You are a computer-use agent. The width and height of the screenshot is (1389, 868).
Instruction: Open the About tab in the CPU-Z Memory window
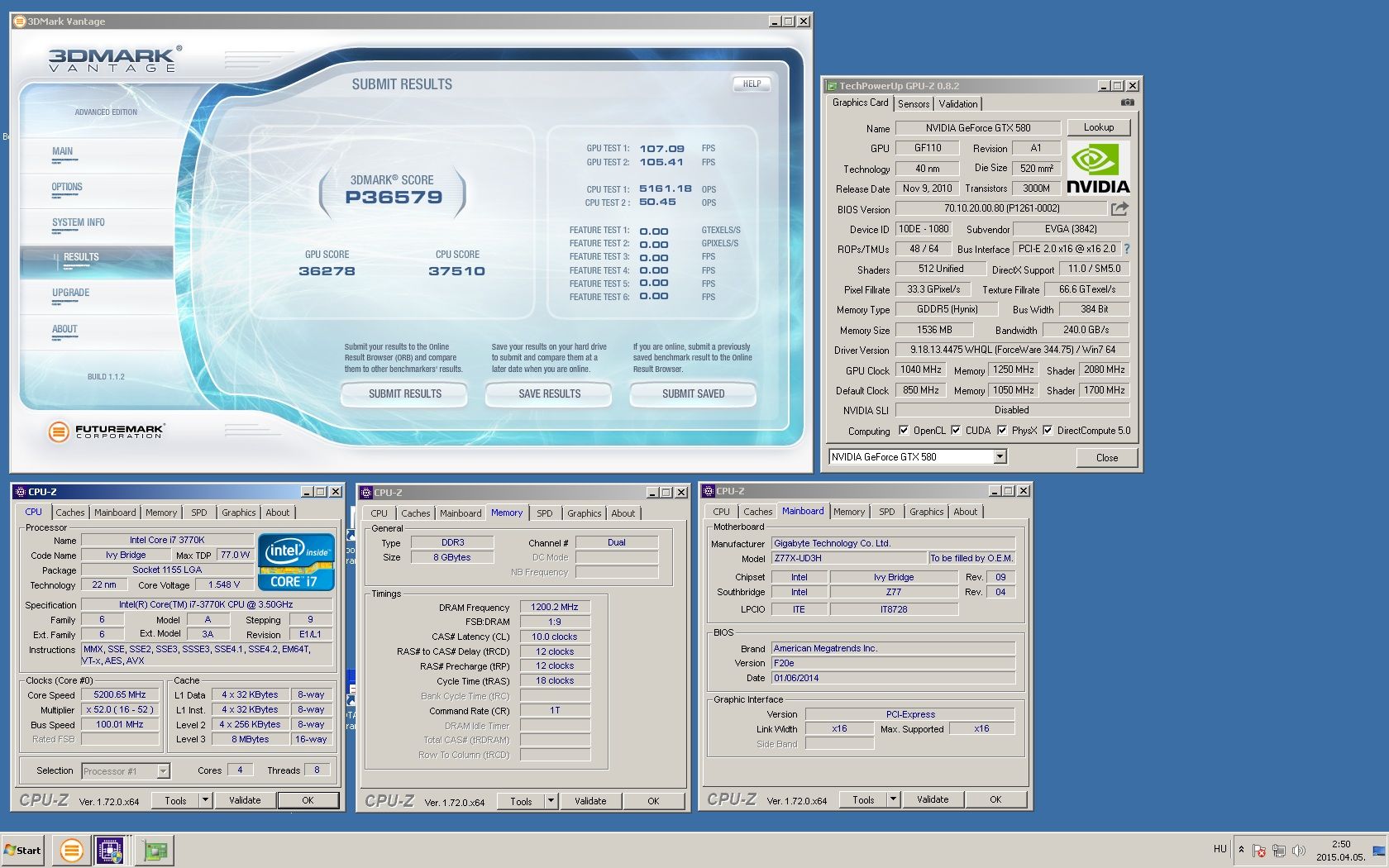(x=623, y=513)
